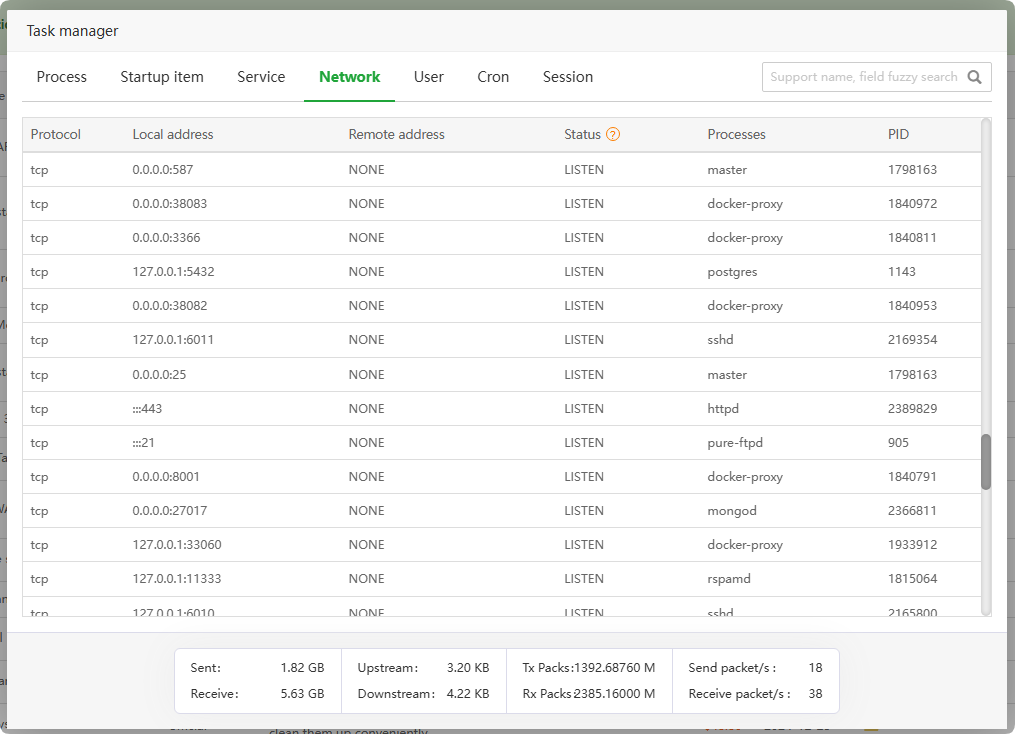Viewport: 1015px width, 734px height.
Task: Click the vertical scrollbar thumb
Action: [986, 462]
